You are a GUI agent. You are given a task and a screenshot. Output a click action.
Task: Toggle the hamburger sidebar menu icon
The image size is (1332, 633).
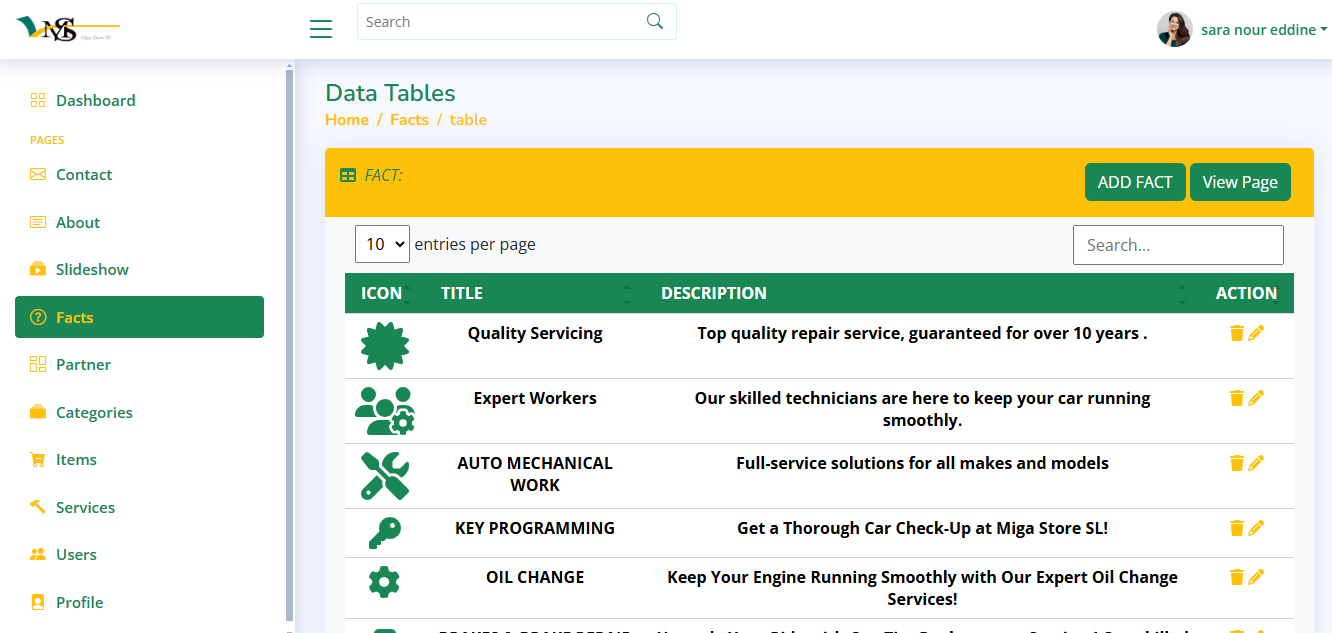pos(321,29)
